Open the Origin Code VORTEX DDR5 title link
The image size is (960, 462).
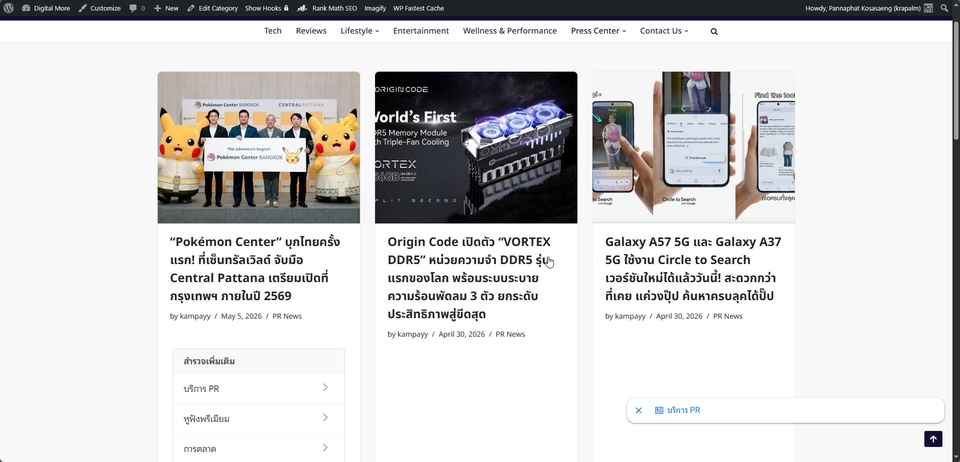470,278
